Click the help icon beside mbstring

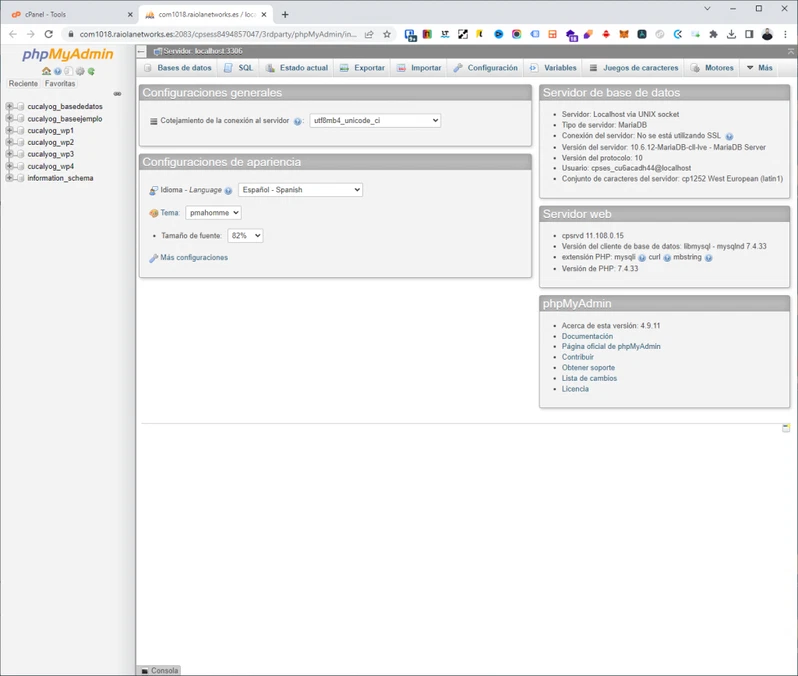pyautogui.click(x=708, y=258)
